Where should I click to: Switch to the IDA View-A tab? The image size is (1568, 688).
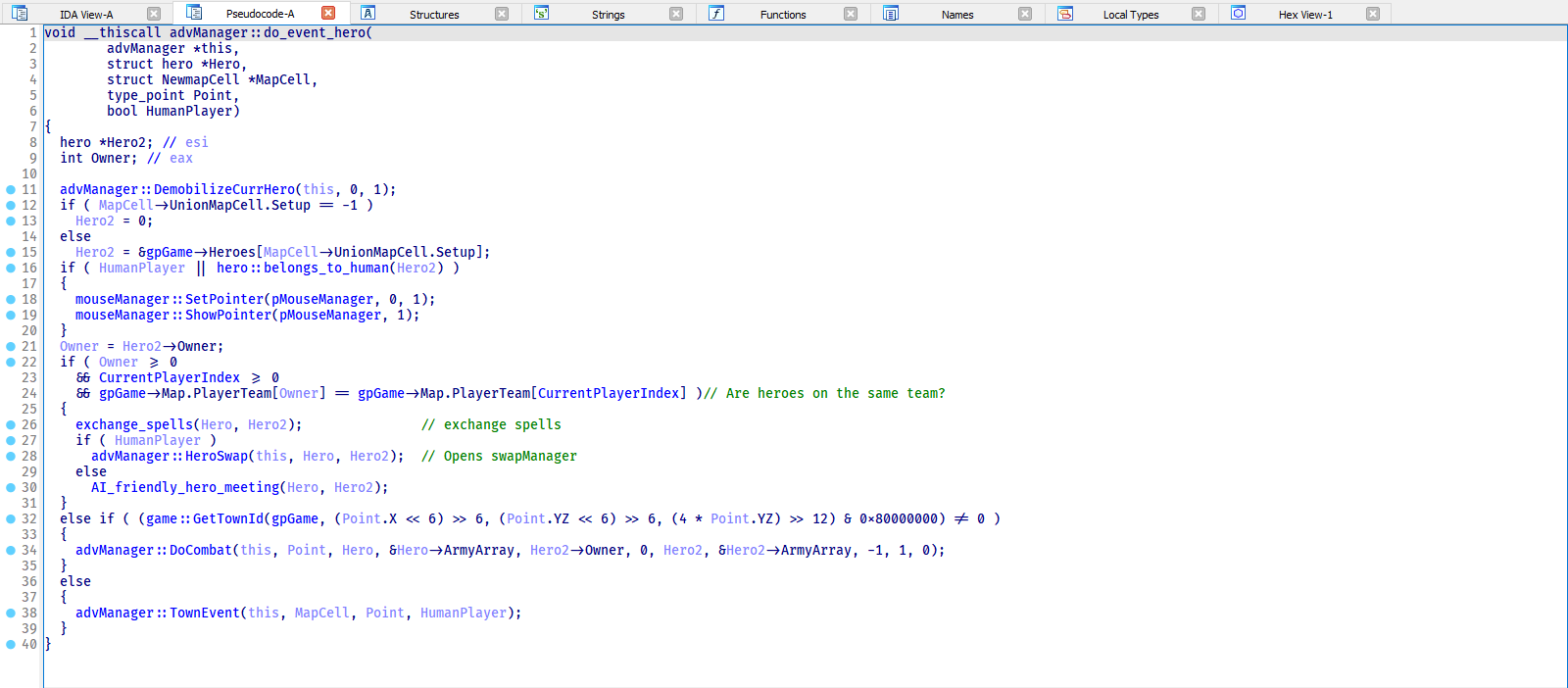pyautogui.click(x=86, y=15)
